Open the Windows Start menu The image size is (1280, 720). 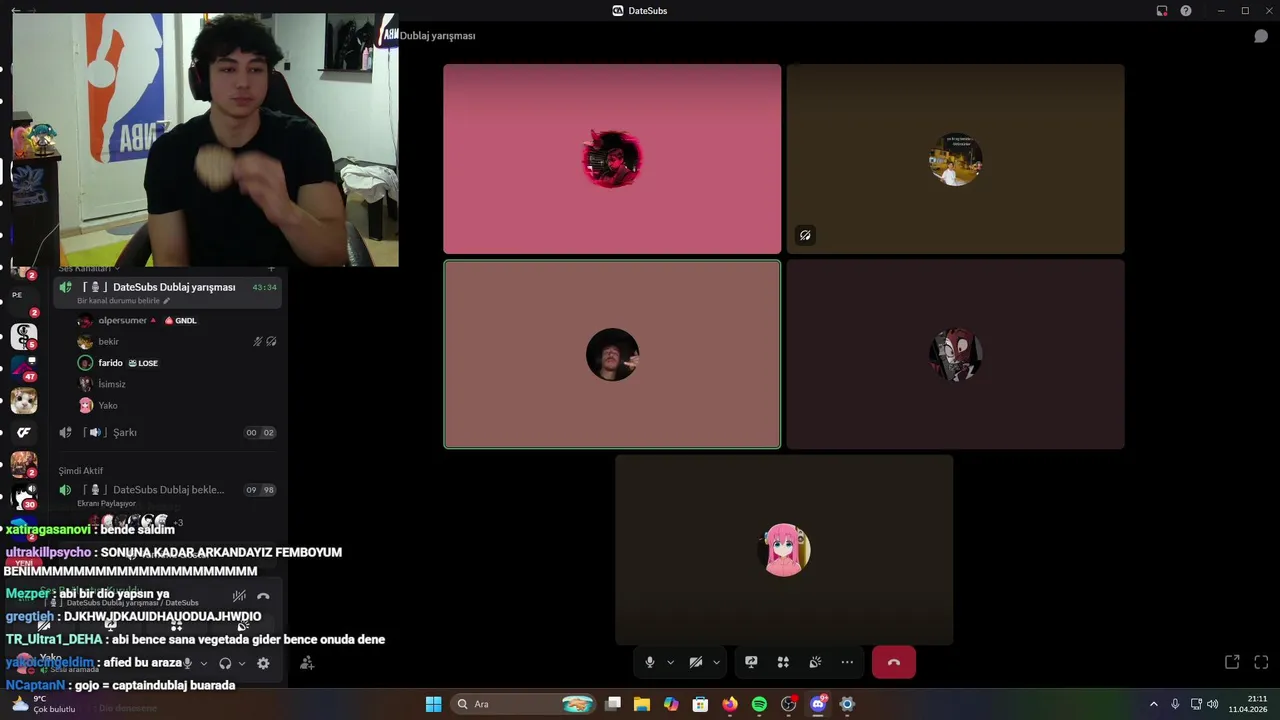pyautogui.click(x=433, y=704)
